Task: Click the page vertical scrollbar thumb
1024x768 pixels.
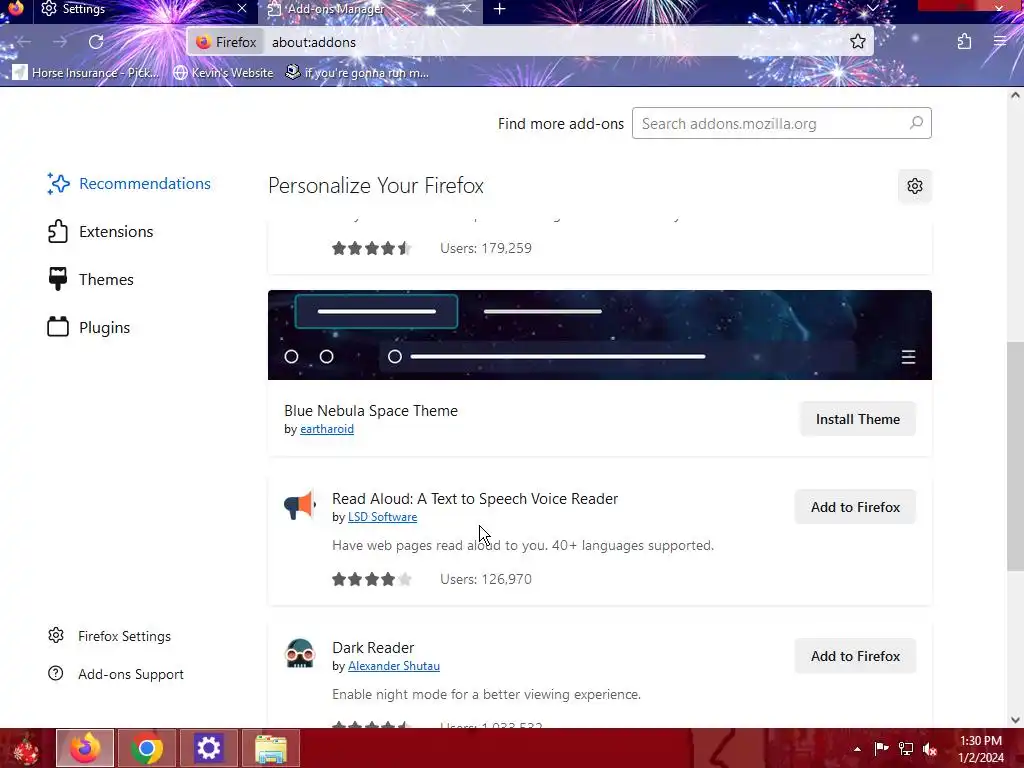Action: tap(1015, 456)
